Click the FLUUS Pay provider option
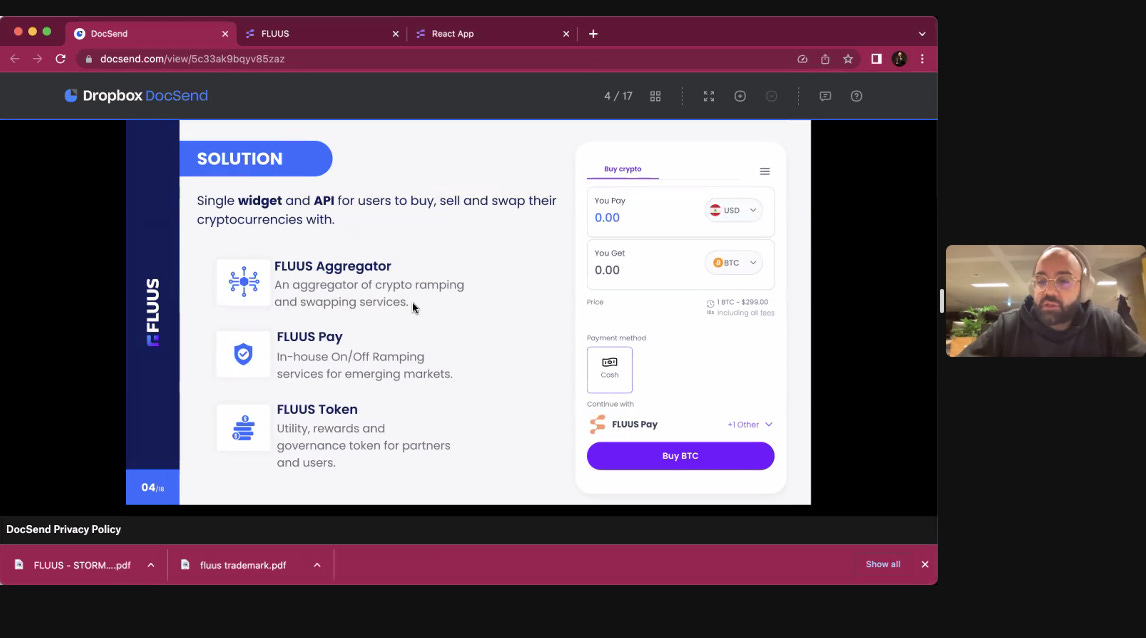This screenshot has height=638, width=1146. [624, 425]
